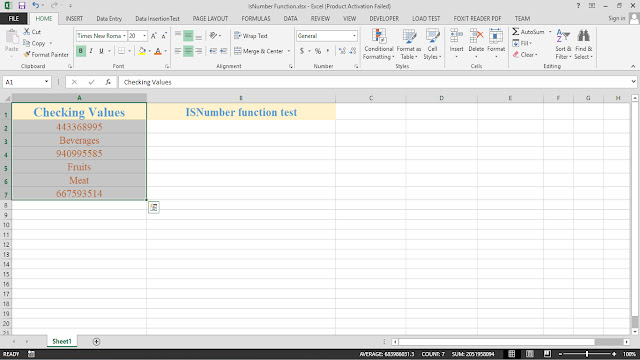The image size is (640, 360).
Task: Click the Borders icon
Action: [121, 51]
